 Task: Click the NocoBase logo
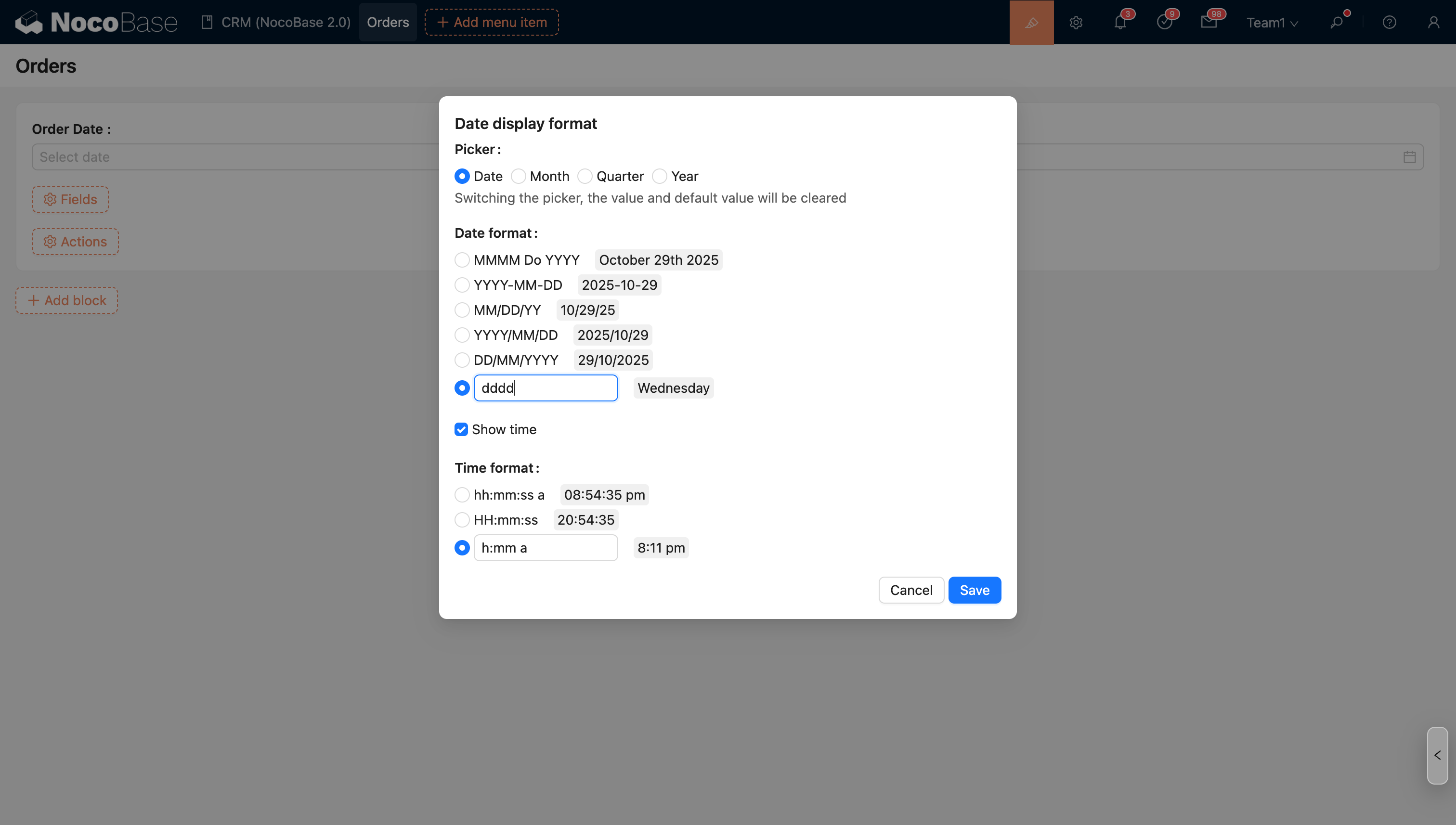tap(96, 23)
